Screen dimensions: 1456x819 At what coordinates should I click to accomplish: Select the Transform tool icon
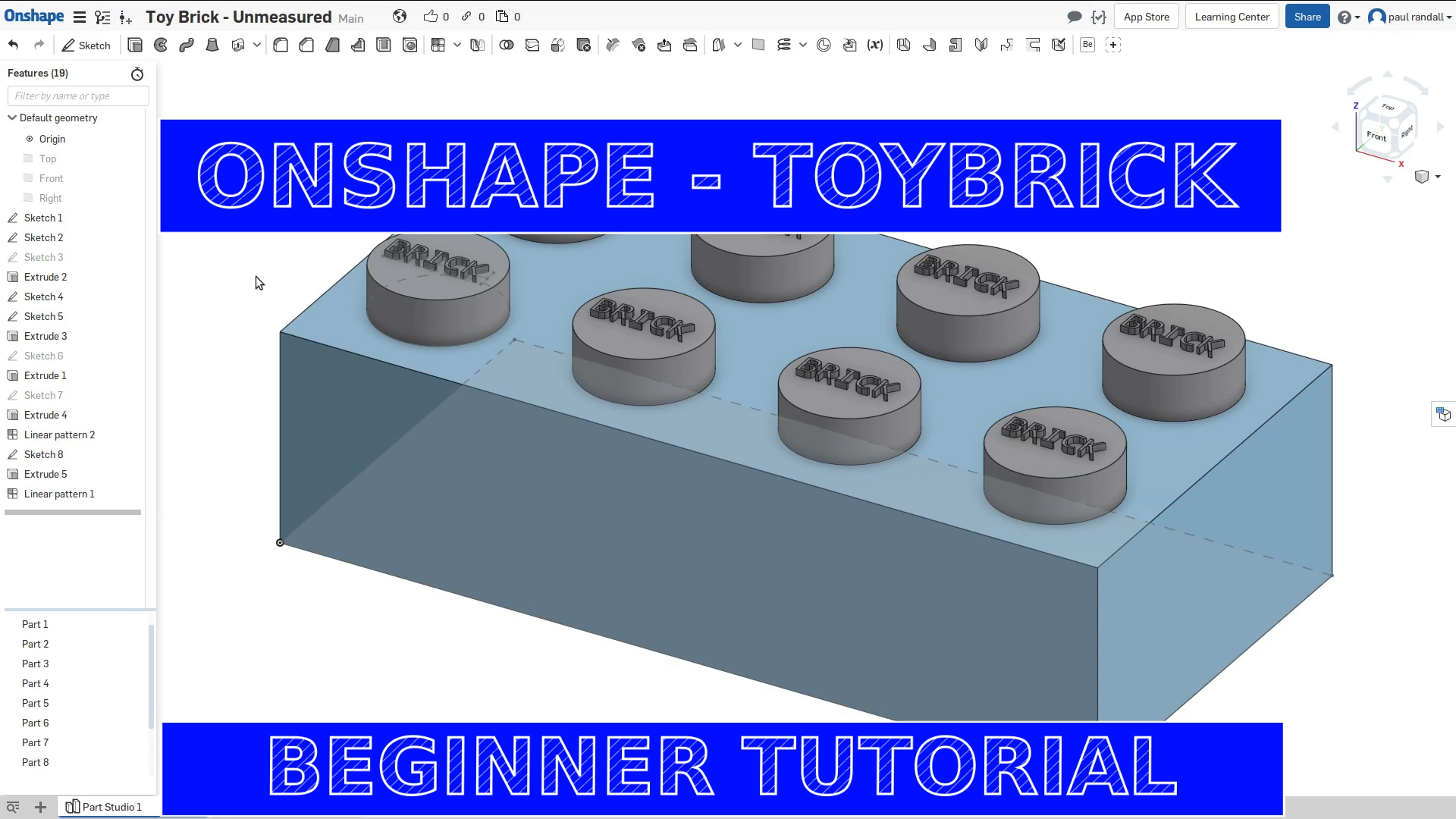tap(558, 45)
